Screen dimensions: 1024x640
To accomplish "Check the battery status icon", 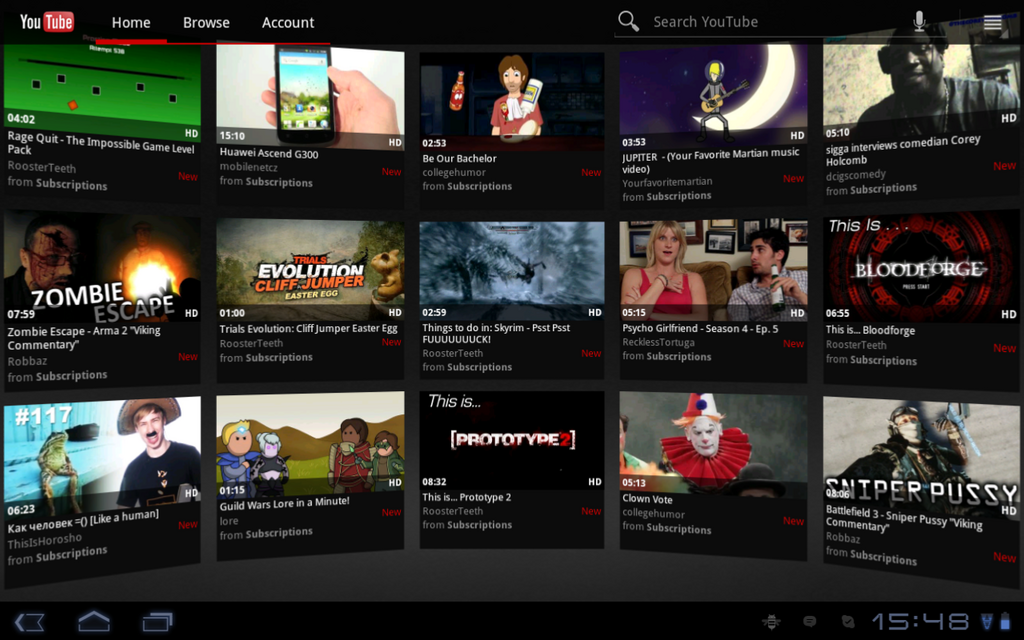I will tap(1006, 621).
